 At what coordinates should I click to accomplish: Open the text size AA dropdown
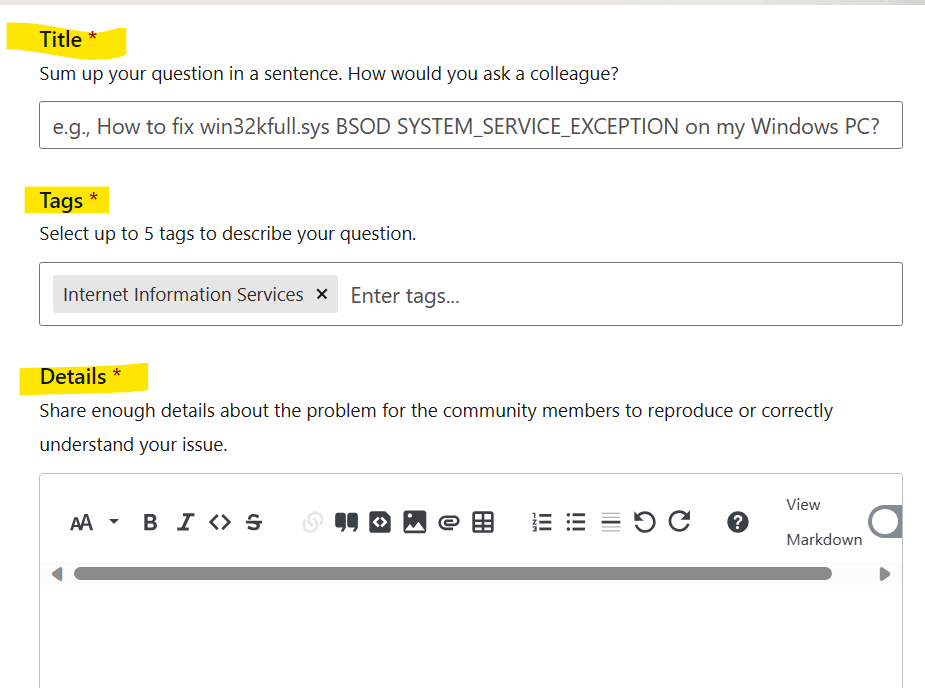click(94, 522)
